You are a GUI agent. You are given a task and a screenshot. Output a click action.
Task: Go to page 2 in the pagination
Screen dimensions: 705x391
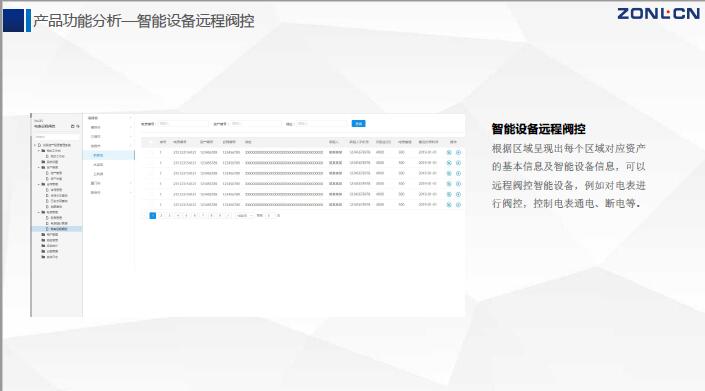pos(161,216)
